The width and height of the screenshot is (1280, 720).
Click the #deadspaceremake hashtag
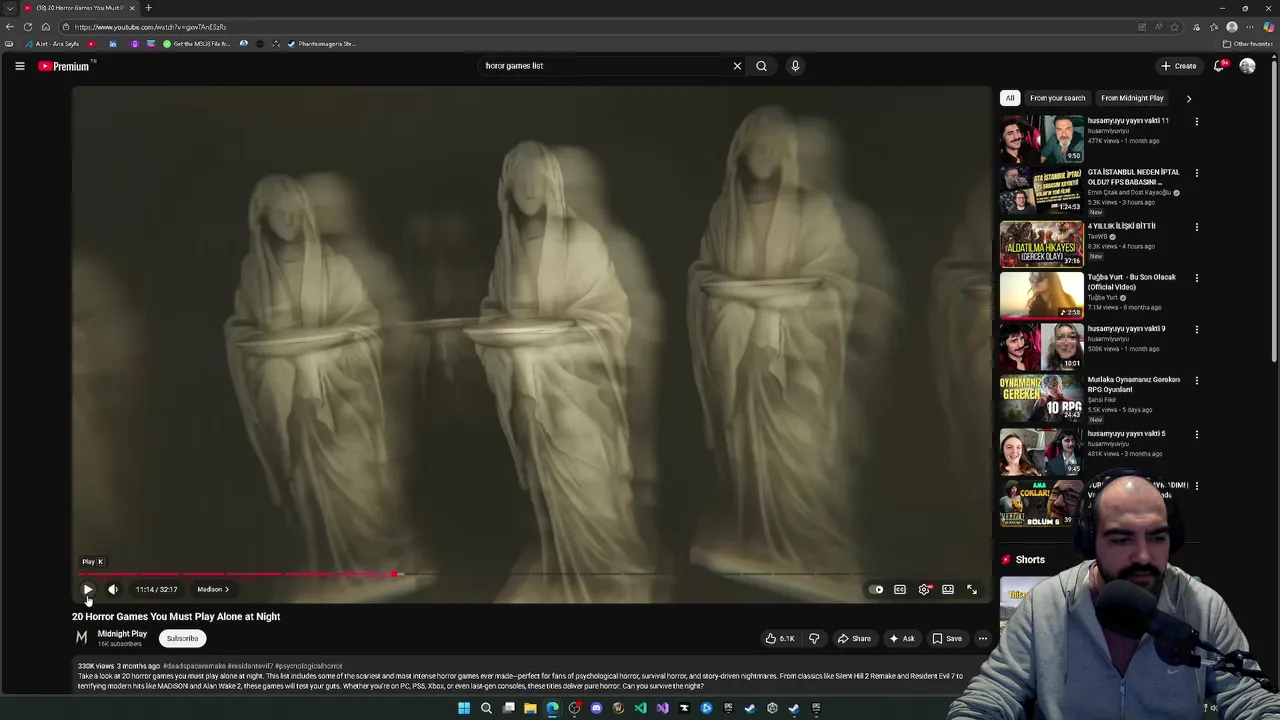[194, 666]
